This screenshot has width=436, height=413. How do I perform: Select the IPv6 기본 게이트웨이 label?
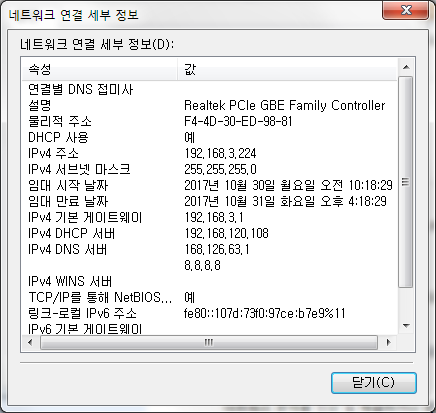click(x=85, y=329)
